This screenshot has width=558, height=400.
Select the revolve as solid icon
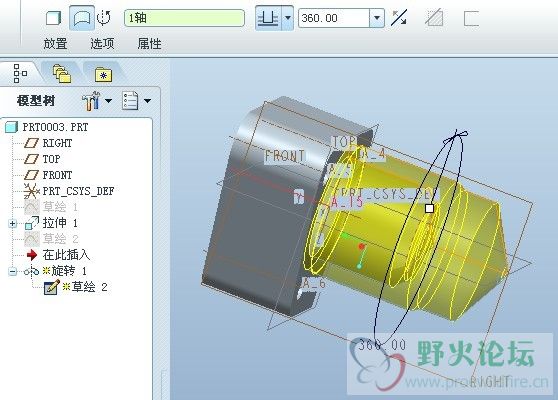(54, 18)
